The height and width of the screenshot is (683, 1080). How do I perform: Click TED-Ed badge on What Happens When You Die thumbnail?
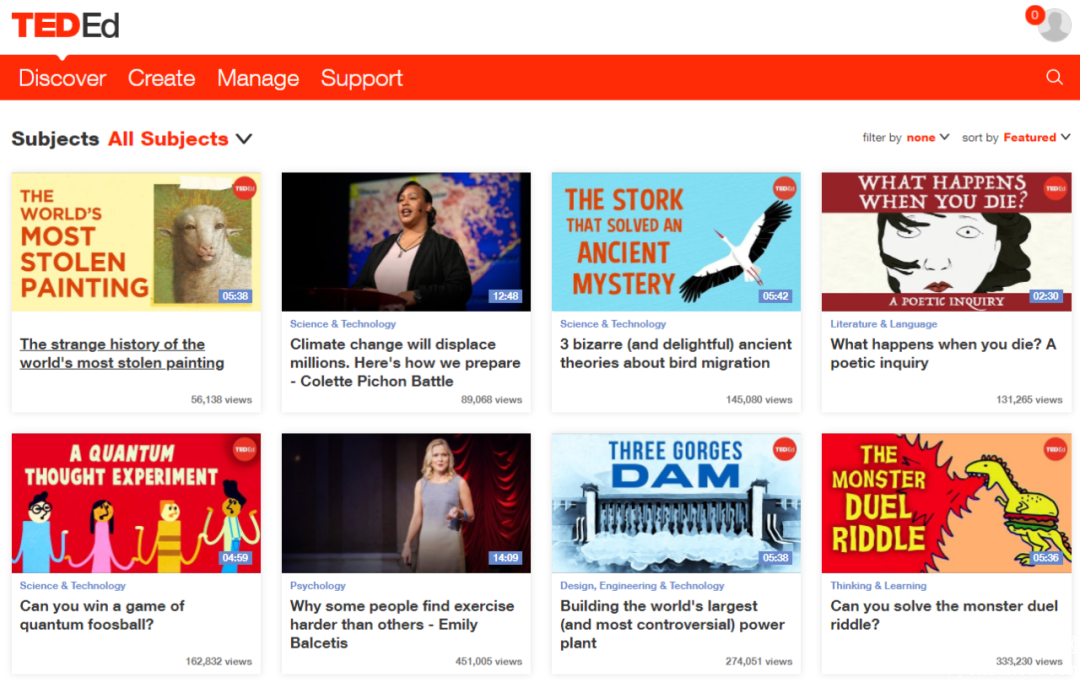pyautogui.click(x=1055, y=188)
